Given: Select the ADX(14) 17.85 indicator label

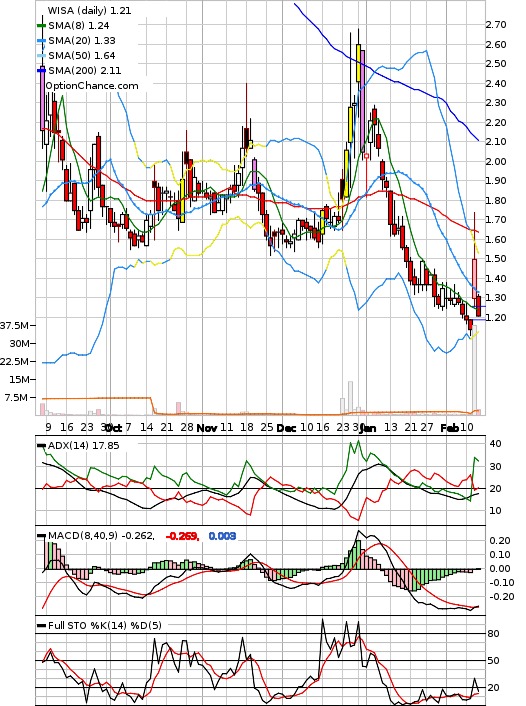Looking at the screenshot, I should [x=84, y=446].
